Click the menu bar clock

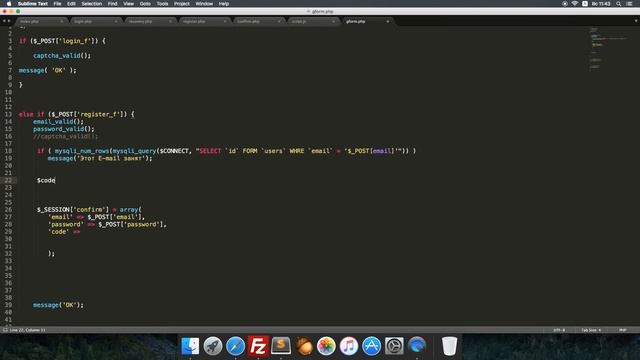(x=601, y=4)
